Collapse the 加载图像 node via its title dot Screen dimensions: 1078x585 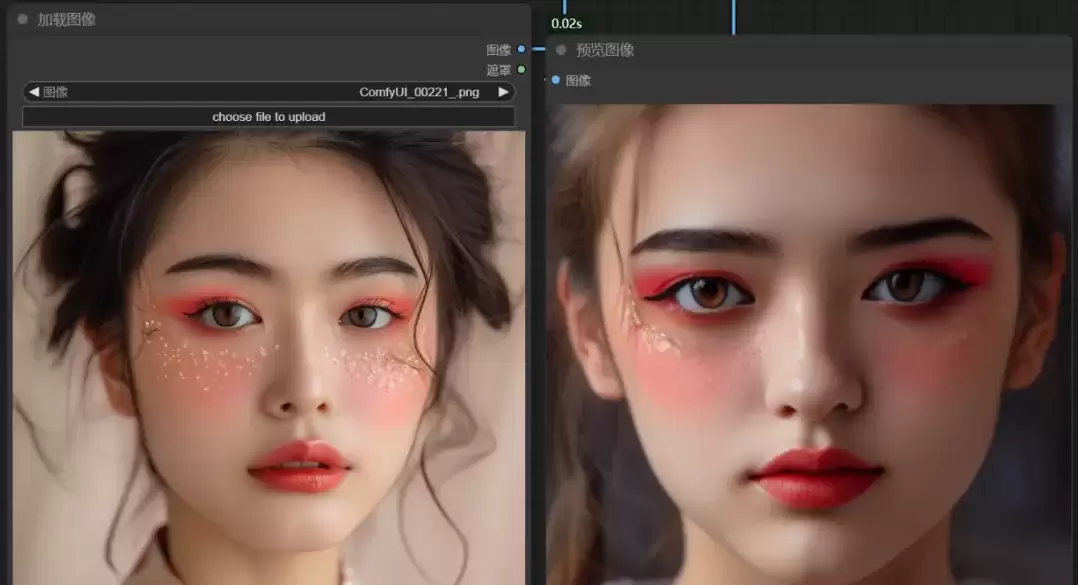(23, 19)
